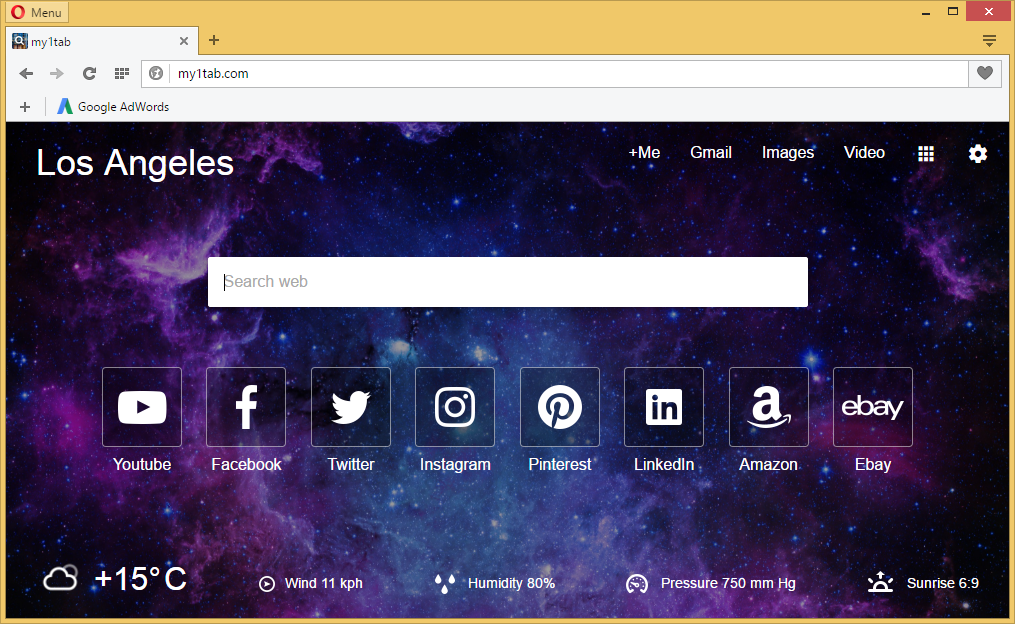Screen dimensions: 1015x624
Task: Open the Ebay shortcut tile
Action: tap(873, 407)
